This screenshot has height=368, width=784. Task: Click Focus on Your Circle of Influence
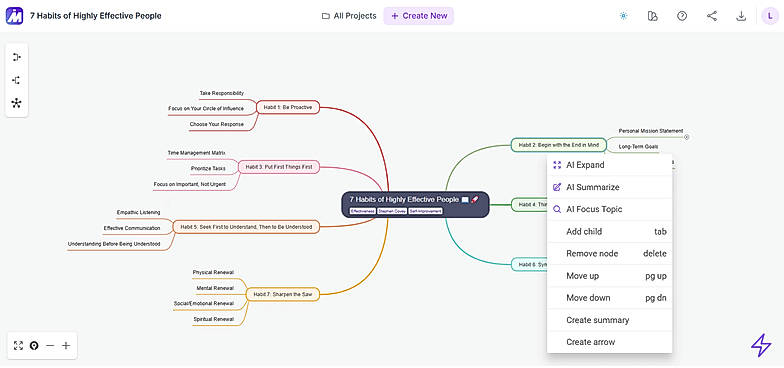[x=206, y=108]
